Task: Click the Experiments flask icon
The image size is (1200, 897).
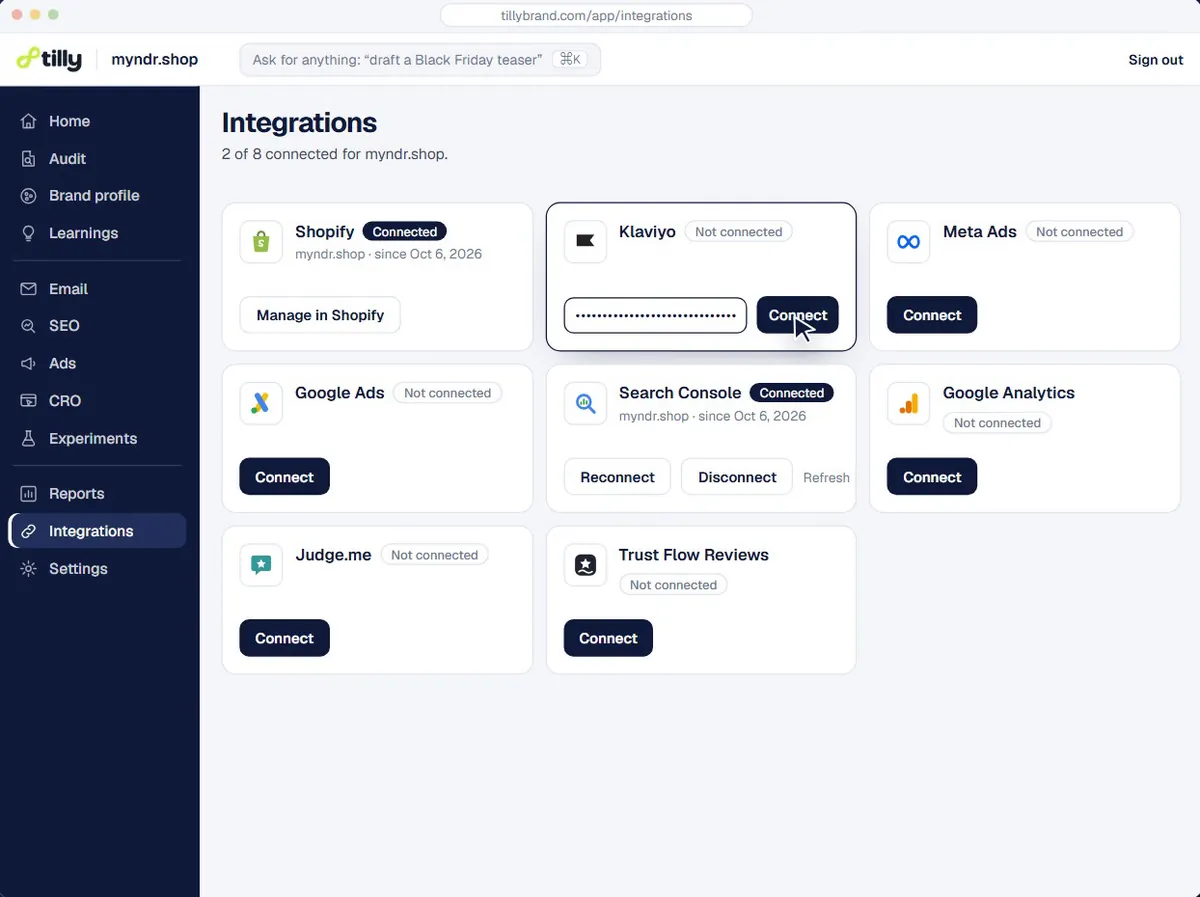Action: pyautogui.click(x=29, y=439)
